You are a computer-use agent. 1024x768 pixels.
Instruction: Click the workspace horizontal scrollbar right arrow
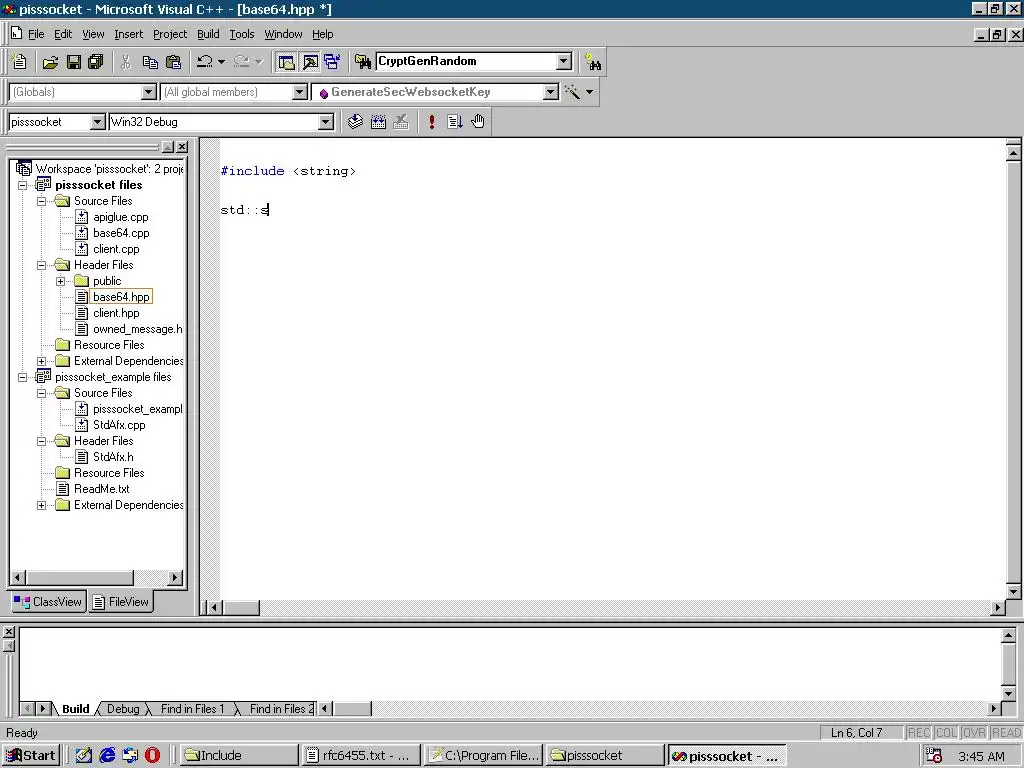174,577
